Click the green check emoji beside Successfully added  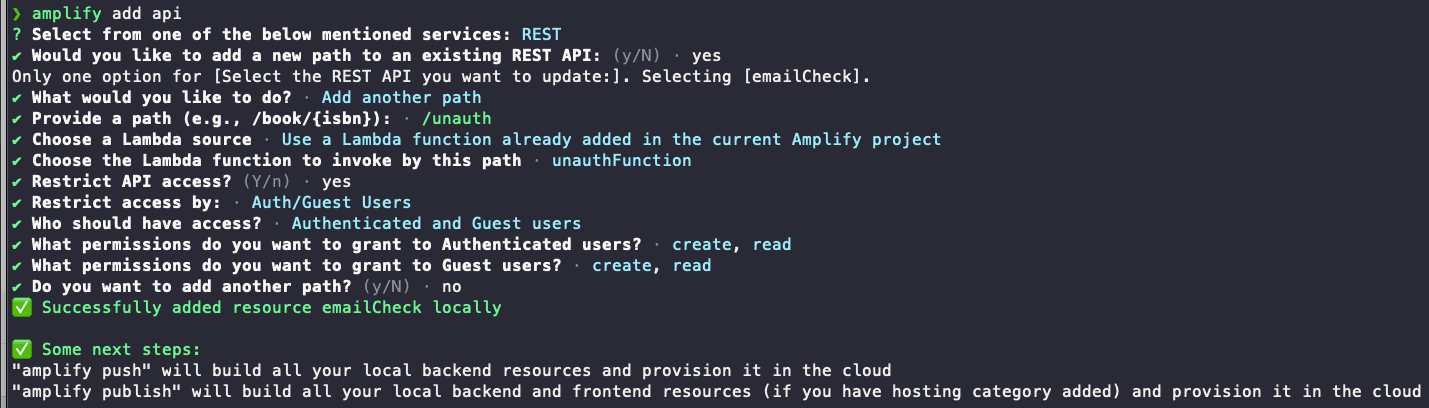pyautogui.click(x=21, y=307)
